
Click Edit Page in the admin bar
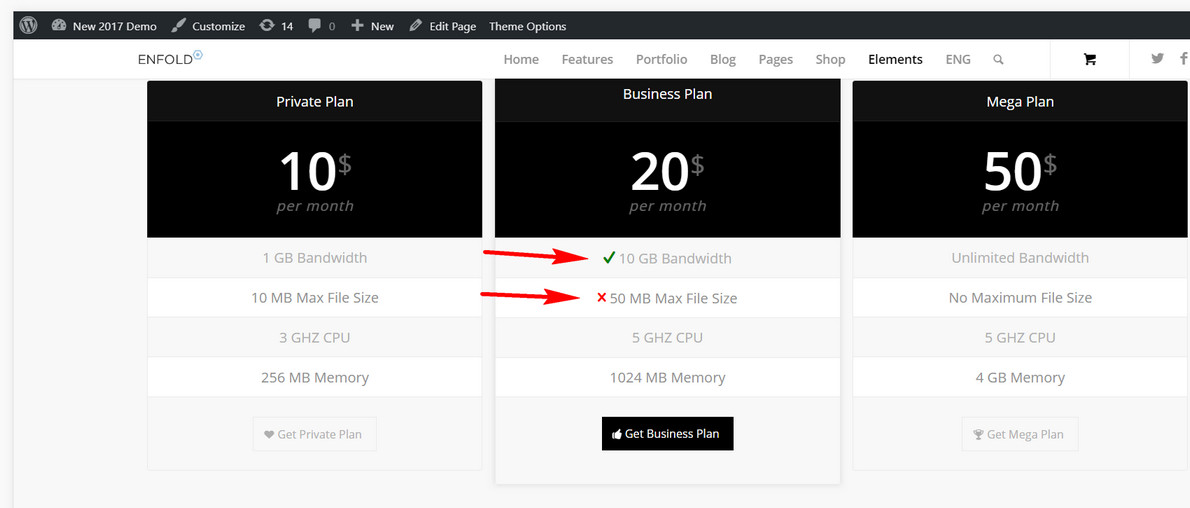442,26
